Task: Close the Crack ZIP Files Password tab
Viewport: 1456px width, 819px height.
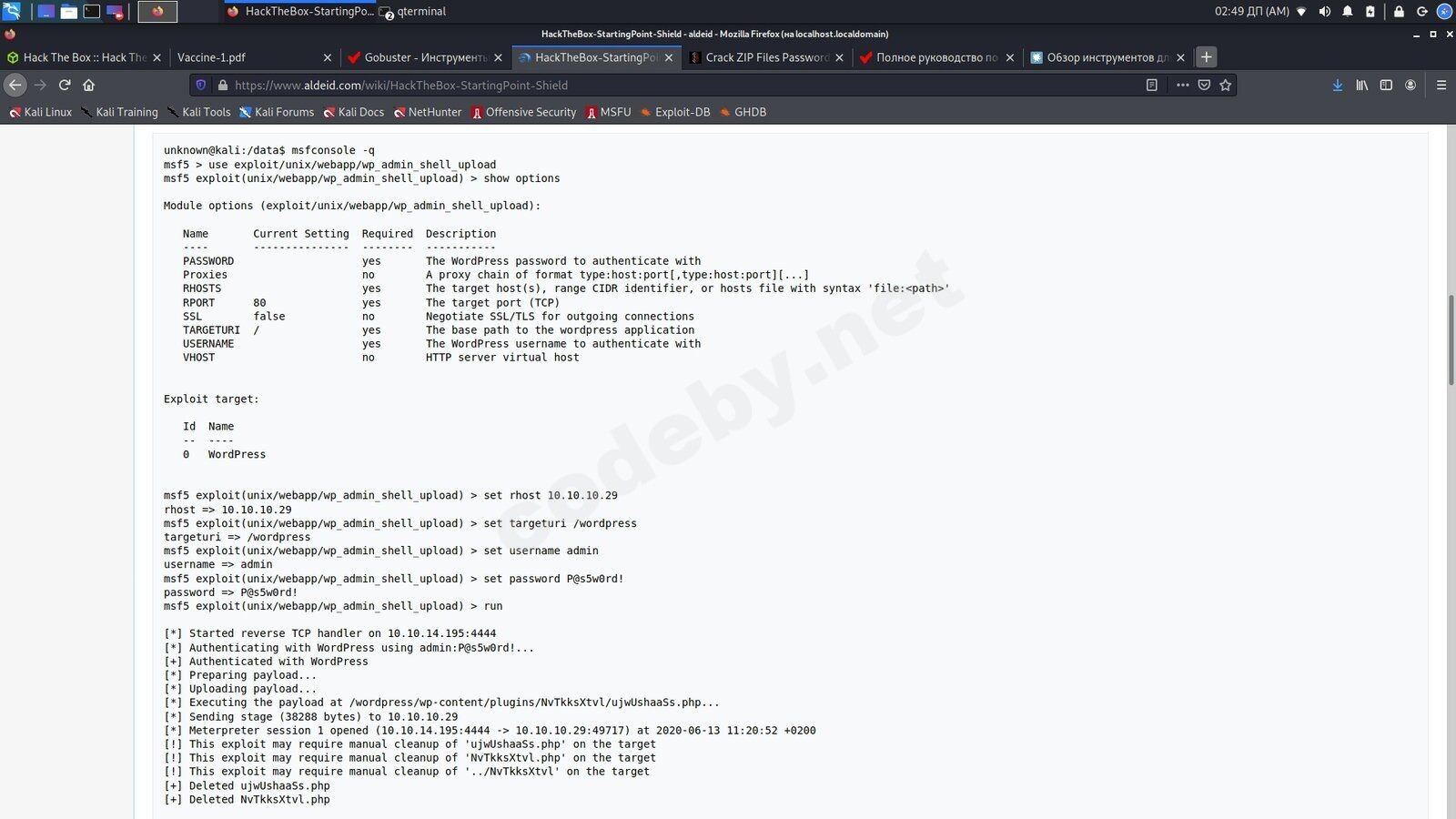Action: pyautogui.click(x=839, y=57)
